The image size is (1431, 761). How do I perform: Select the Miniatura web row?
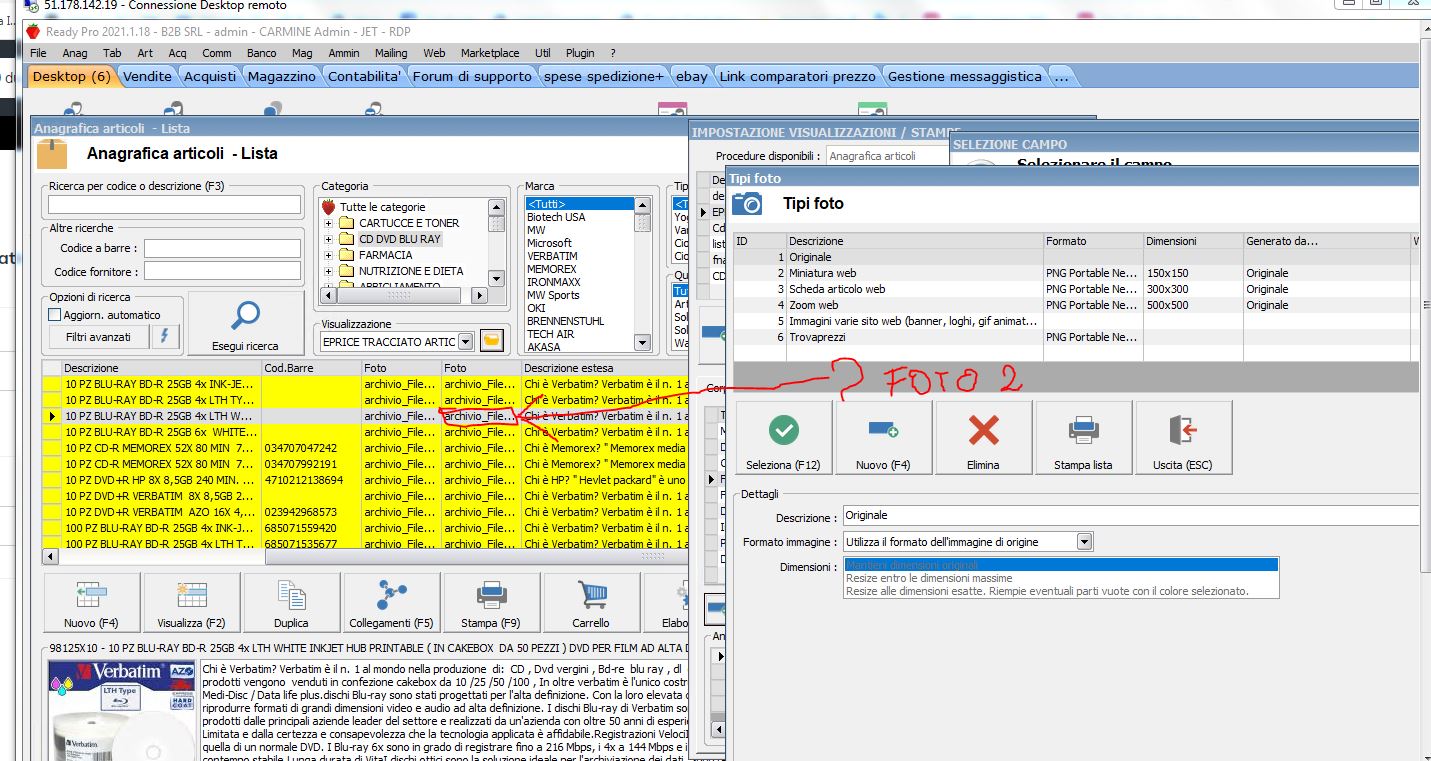pos(1076,273)
